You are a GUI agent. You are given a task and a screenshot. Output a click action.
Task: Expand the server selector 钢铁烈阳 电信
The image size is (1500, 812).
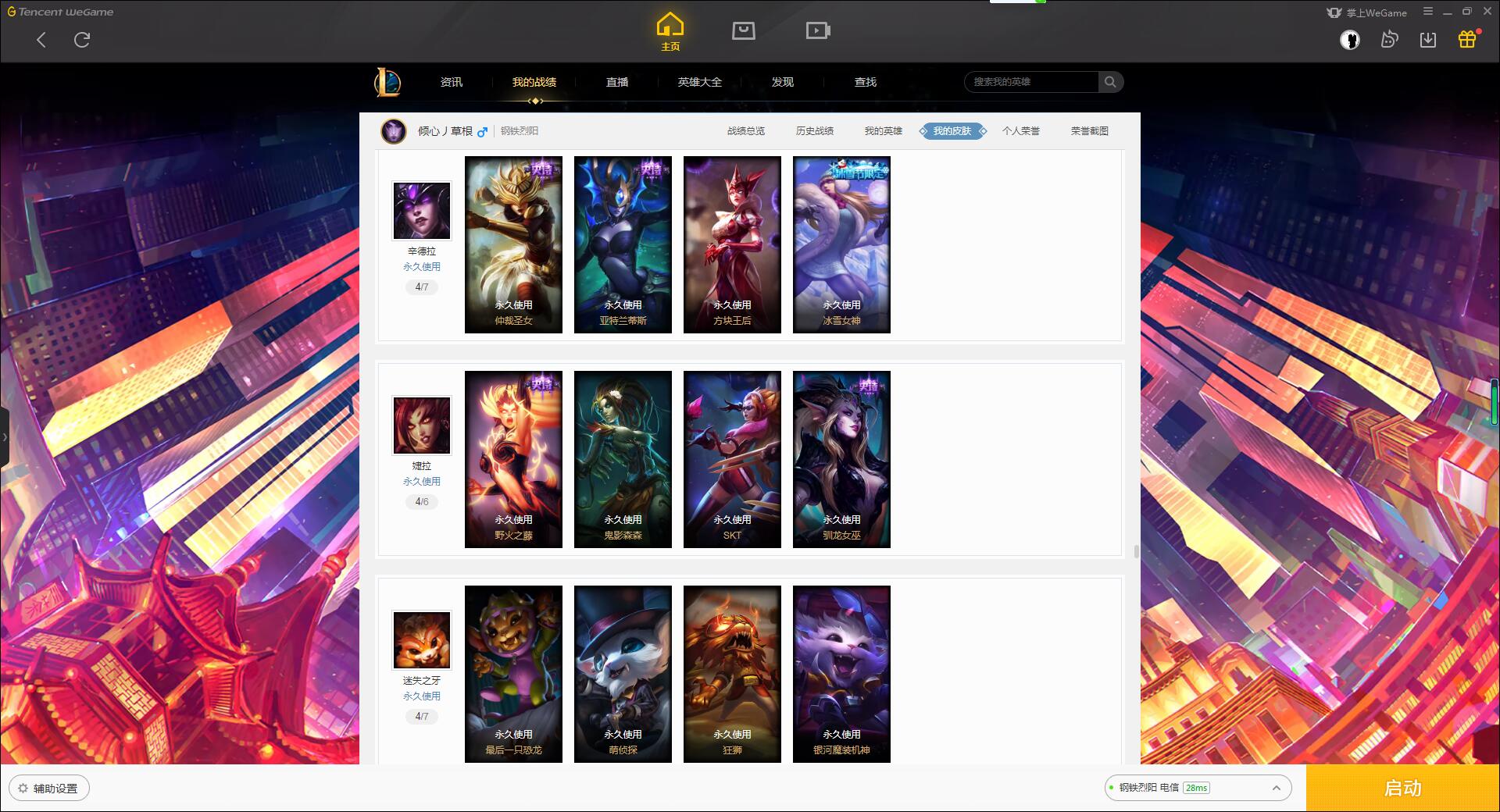pyautogui.click(x=1197, y=788)
